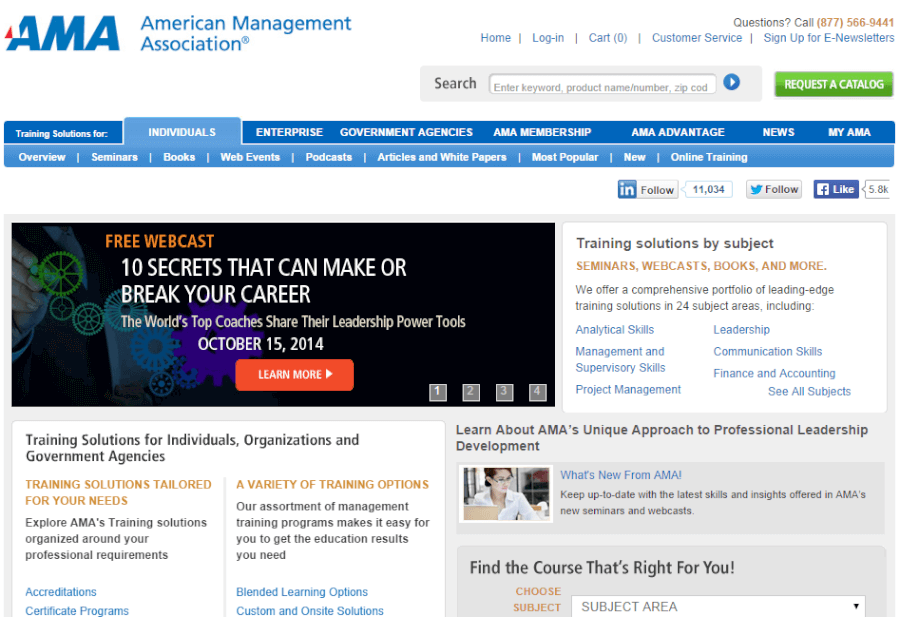Sign Up for E-Newsletters
This screenshot has height=617, width=900.
(829, 38)
